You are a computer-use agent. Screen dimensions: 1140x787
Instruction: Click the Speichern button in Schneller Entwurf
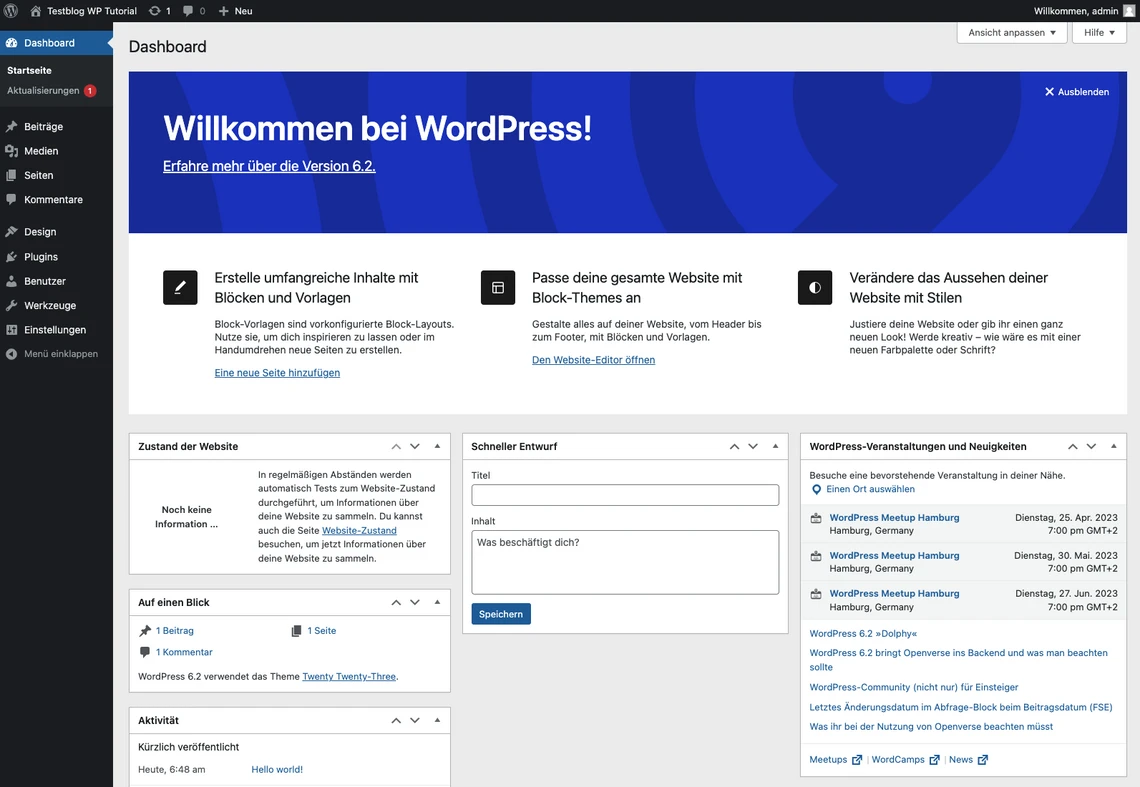(500, 613)
